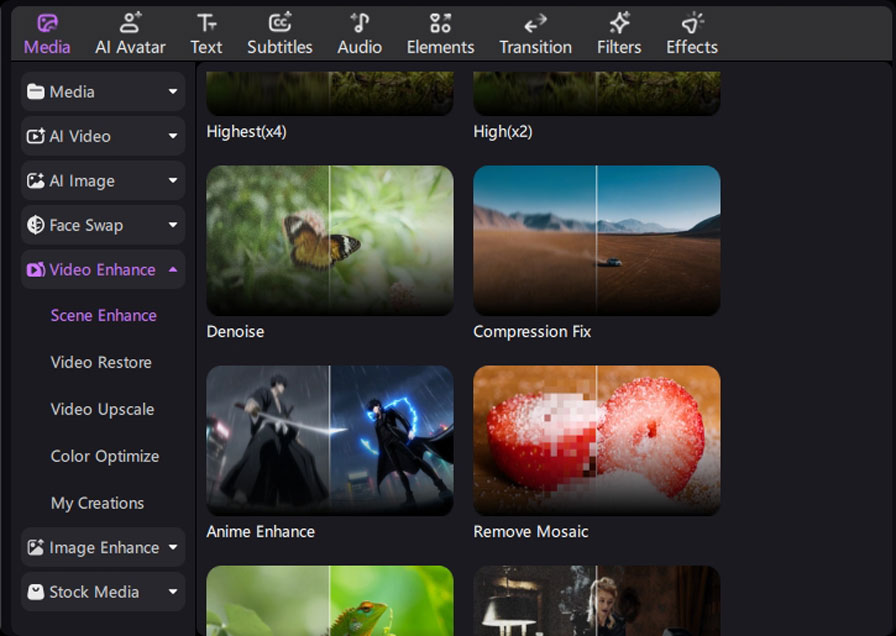Choose the Denoise butterfly thumbnail
896x636 pixels.
click(330, 241)
